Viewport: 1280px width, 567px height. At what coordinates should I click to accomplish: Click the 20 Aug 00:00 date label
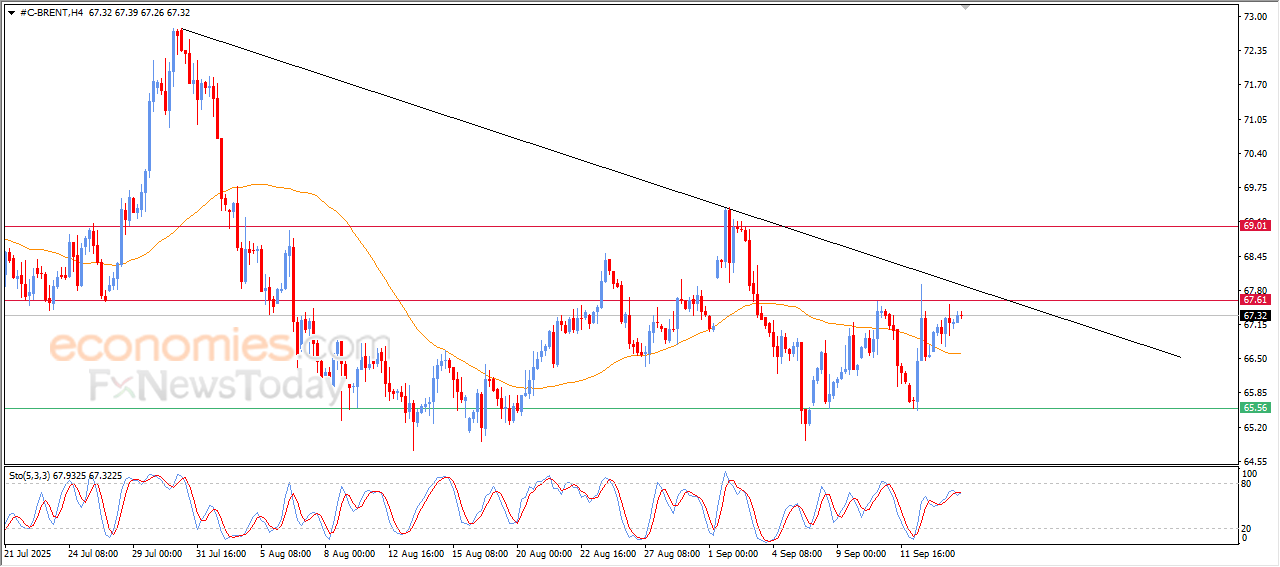coord(545,552)
